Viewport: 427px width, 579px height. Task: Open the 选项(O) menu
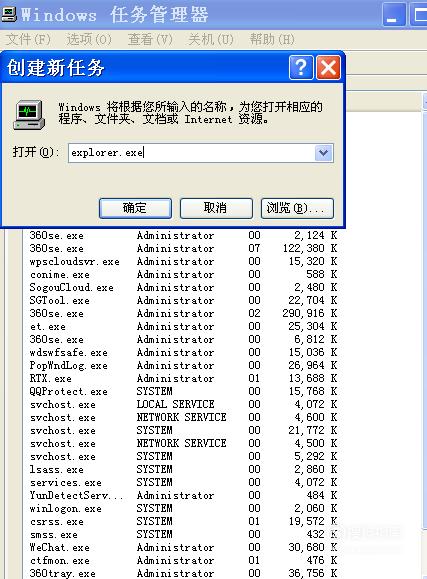[89, 39]
